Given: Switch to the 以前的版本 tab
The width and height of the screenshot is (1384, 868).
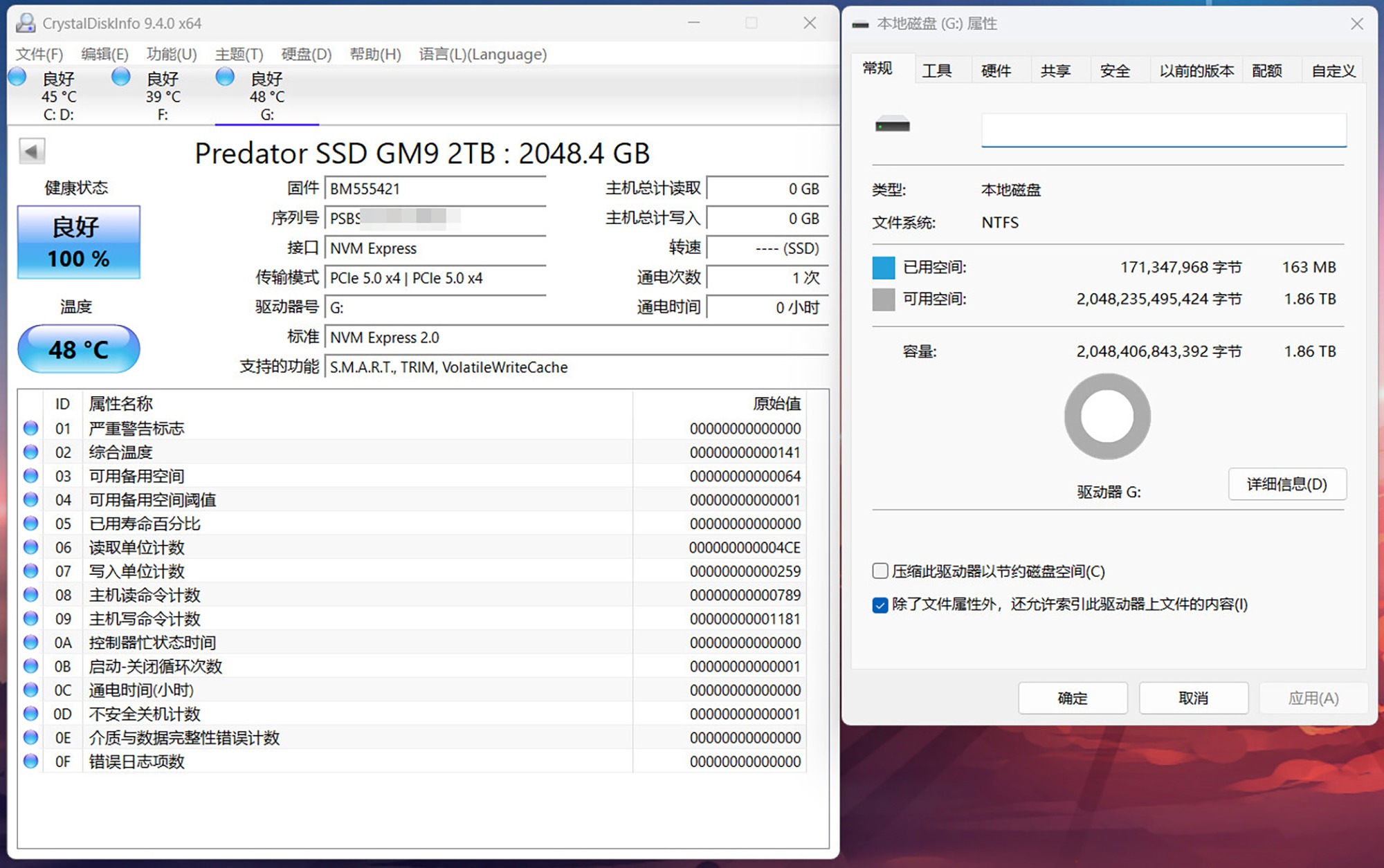Looking at the screenshot, I should [x=1196, y=71].
